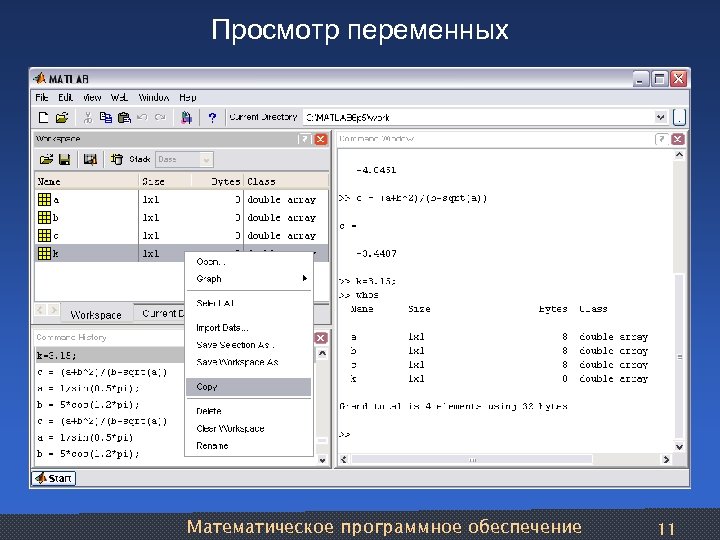This screenshot has height=540, width=720.
Task: Click the variable a icon in Workspace
Action: [45, 199]
